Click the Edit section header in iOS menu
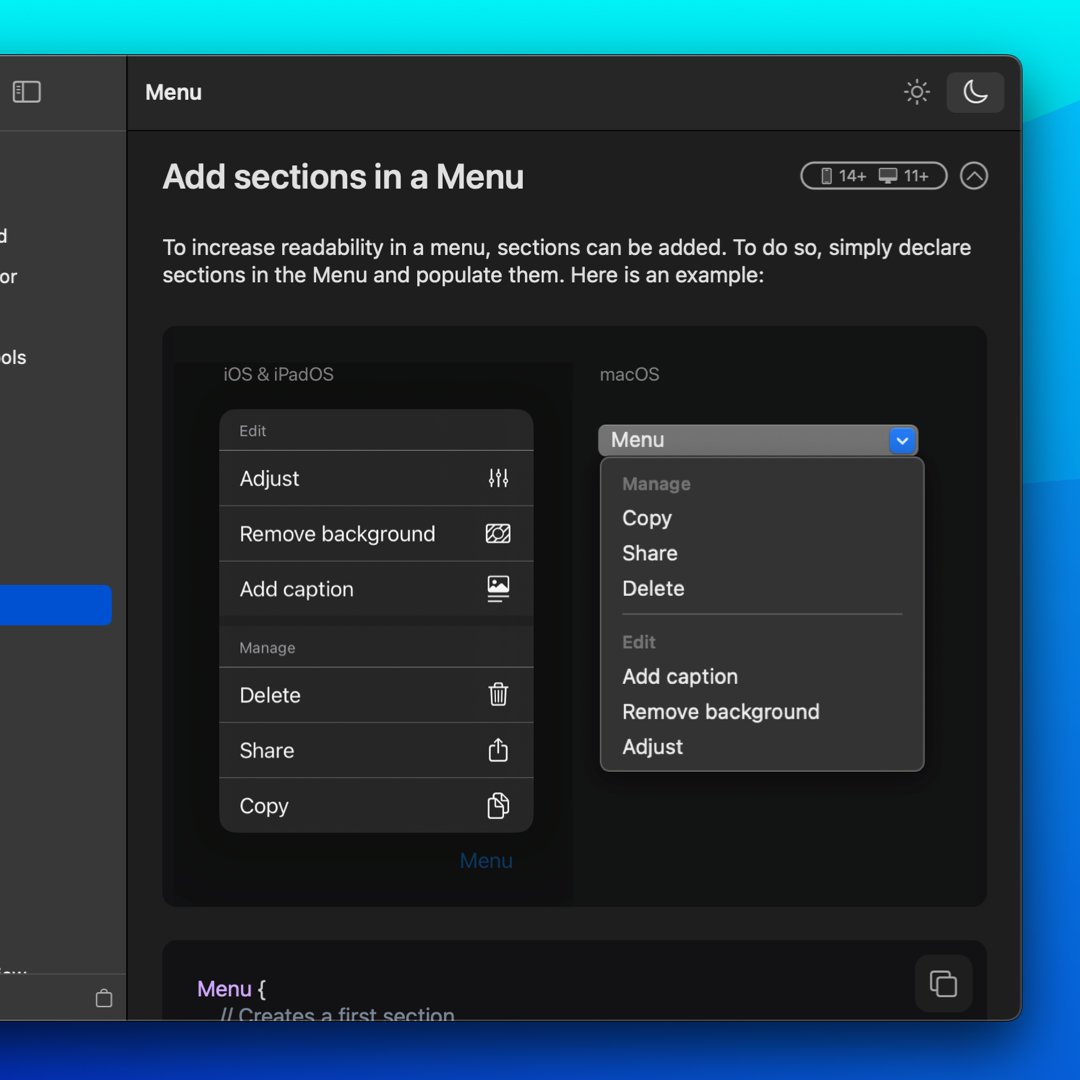Viewport: 1080px width, 1080px height. [x=252, y=430]
